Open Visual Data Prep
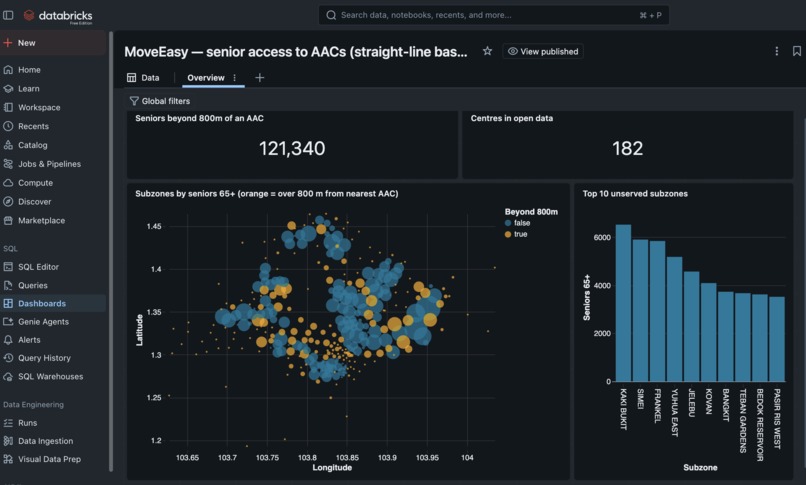 [53, 459]
